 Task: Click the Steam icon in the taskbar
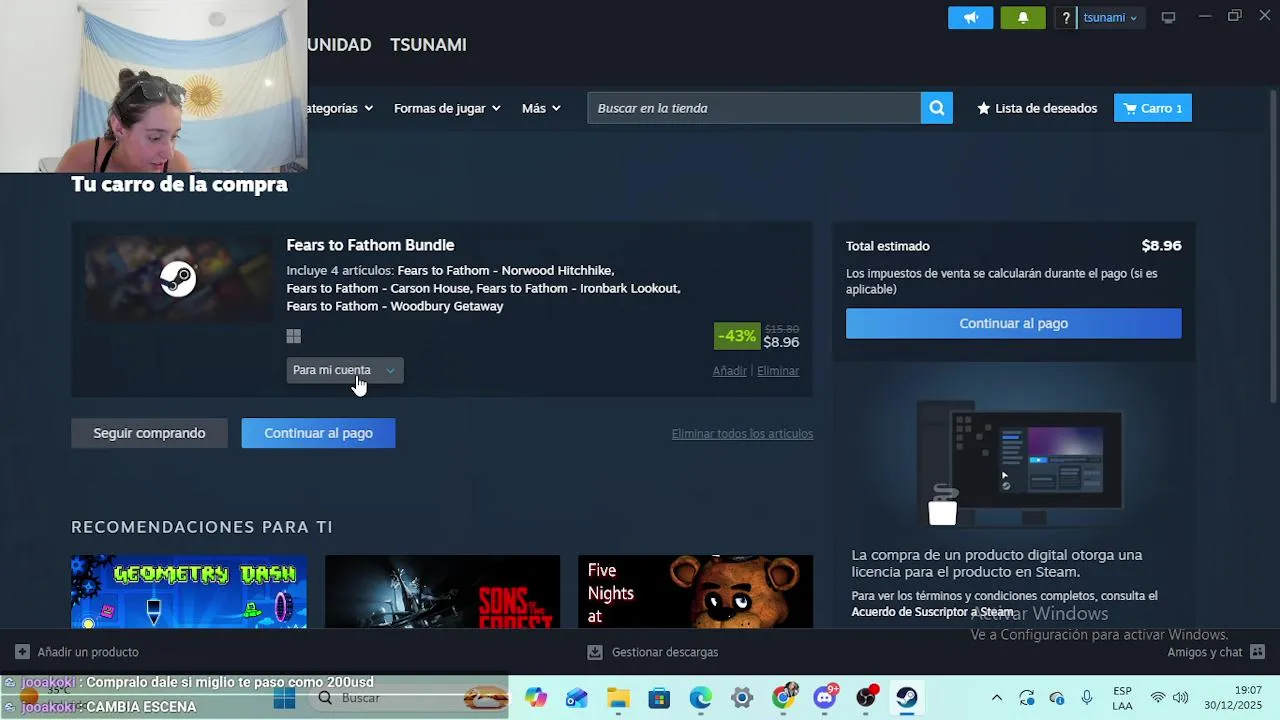tap(907, 698)
